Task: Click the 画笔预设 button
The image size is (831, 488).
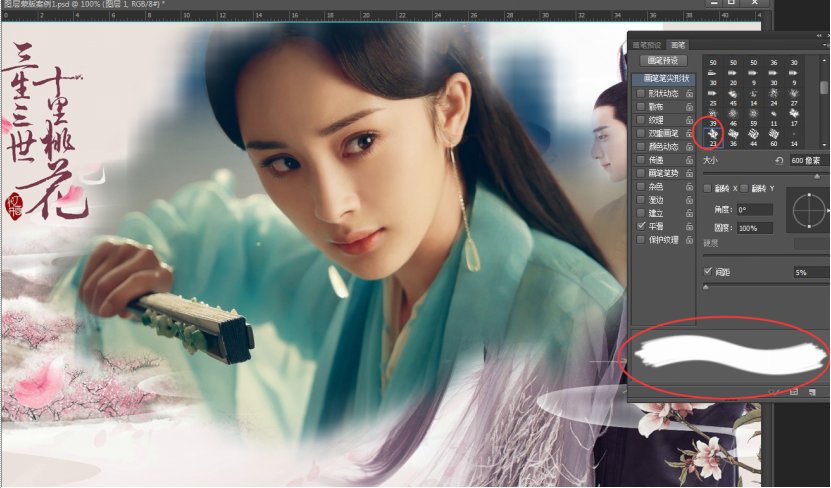Action: click(664, 60)
